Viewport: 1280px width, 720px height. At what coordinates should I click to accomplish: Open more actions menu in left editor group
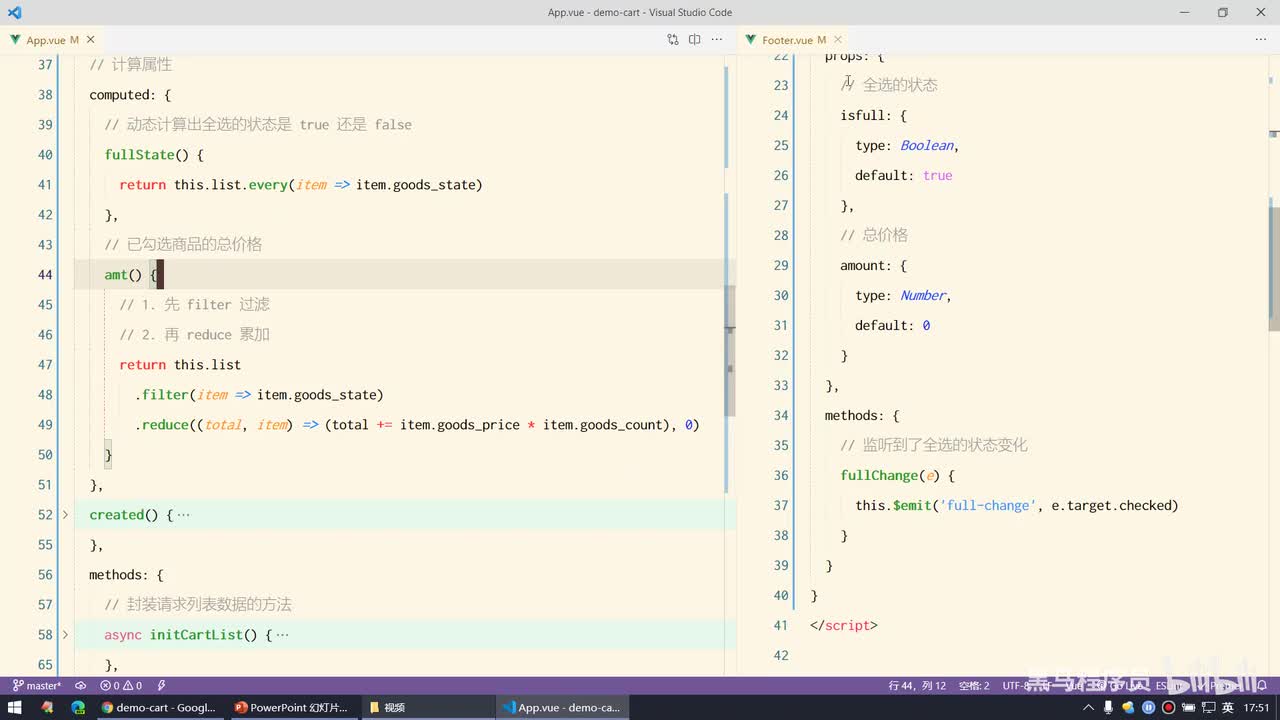[x=717, y=40]
